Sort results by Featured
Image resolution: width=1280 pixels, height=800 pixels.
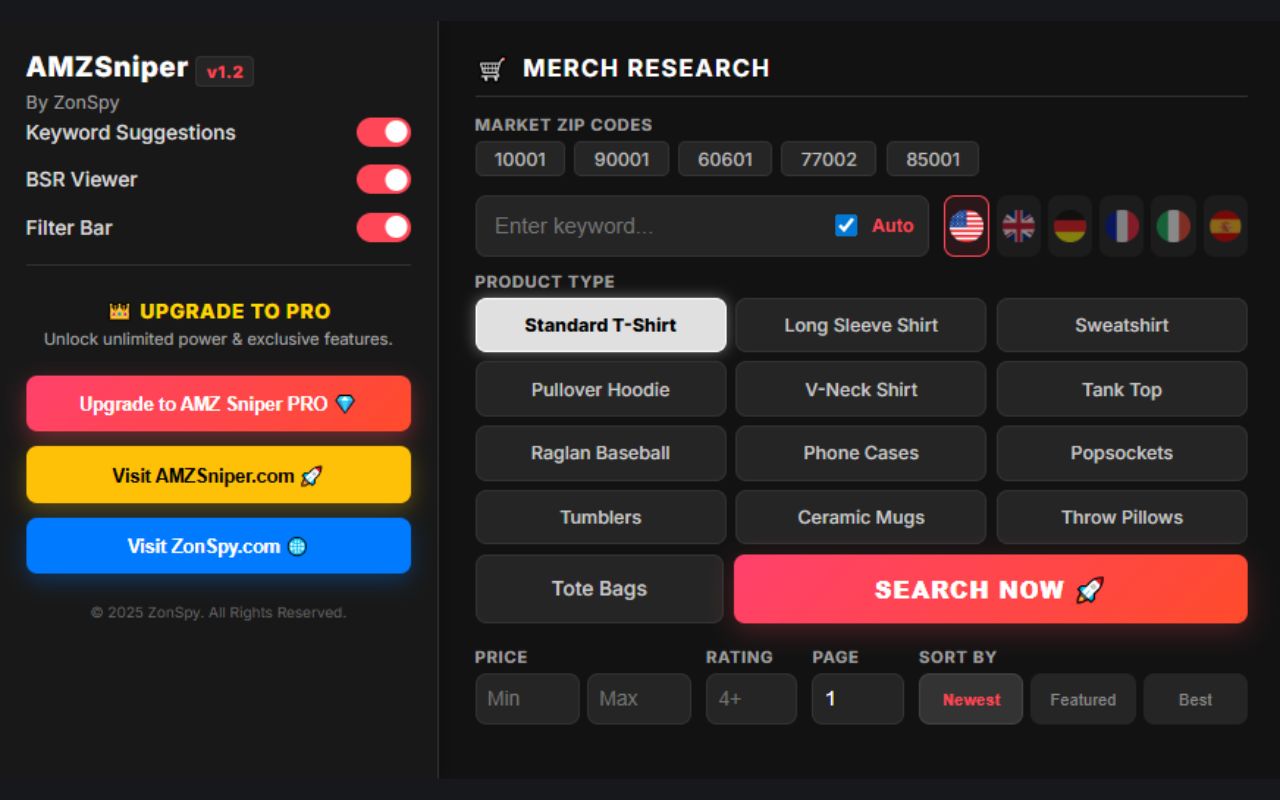coord(1083,699)
